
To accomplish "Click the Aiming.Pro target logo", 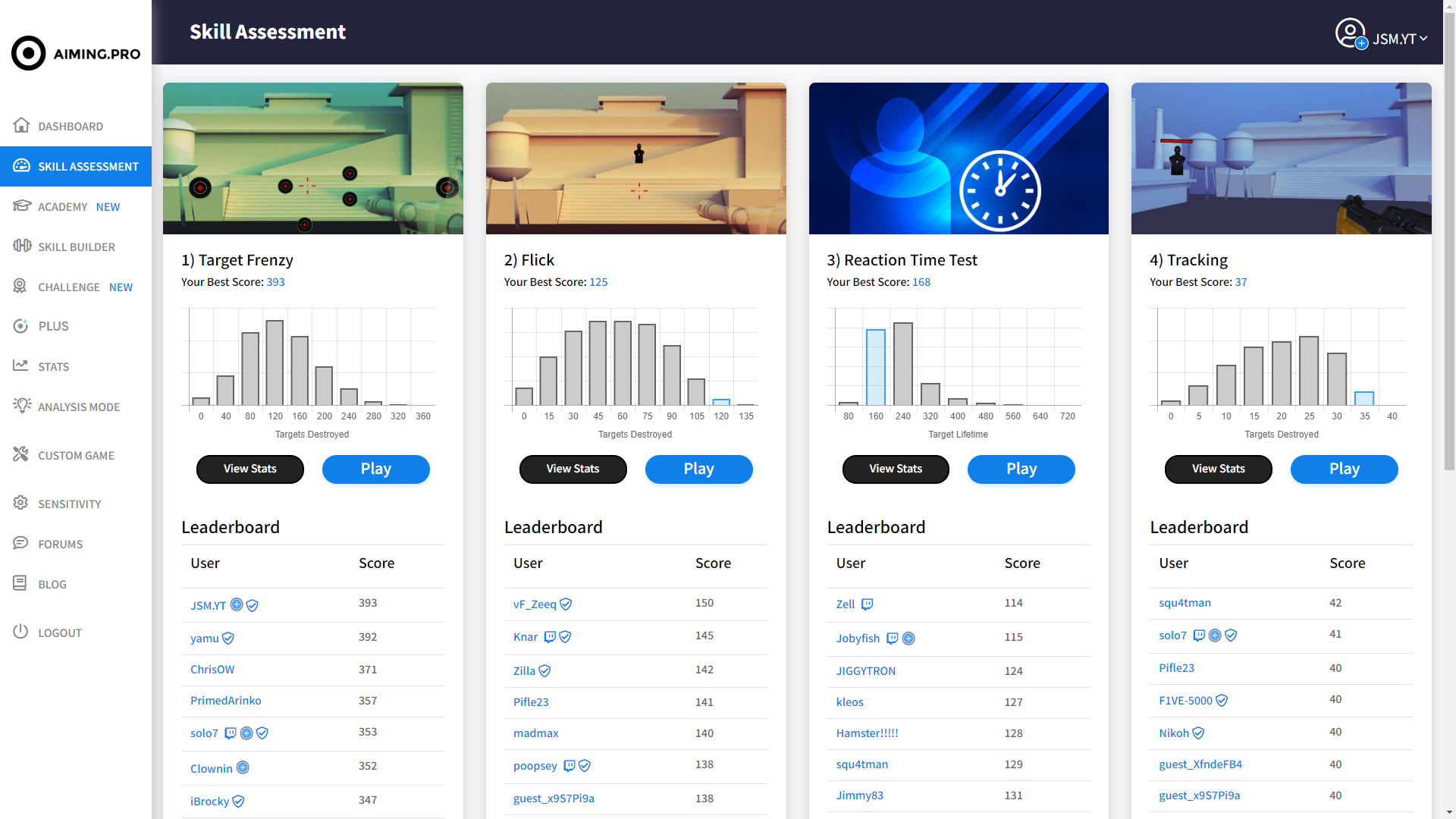I will 29,53.
